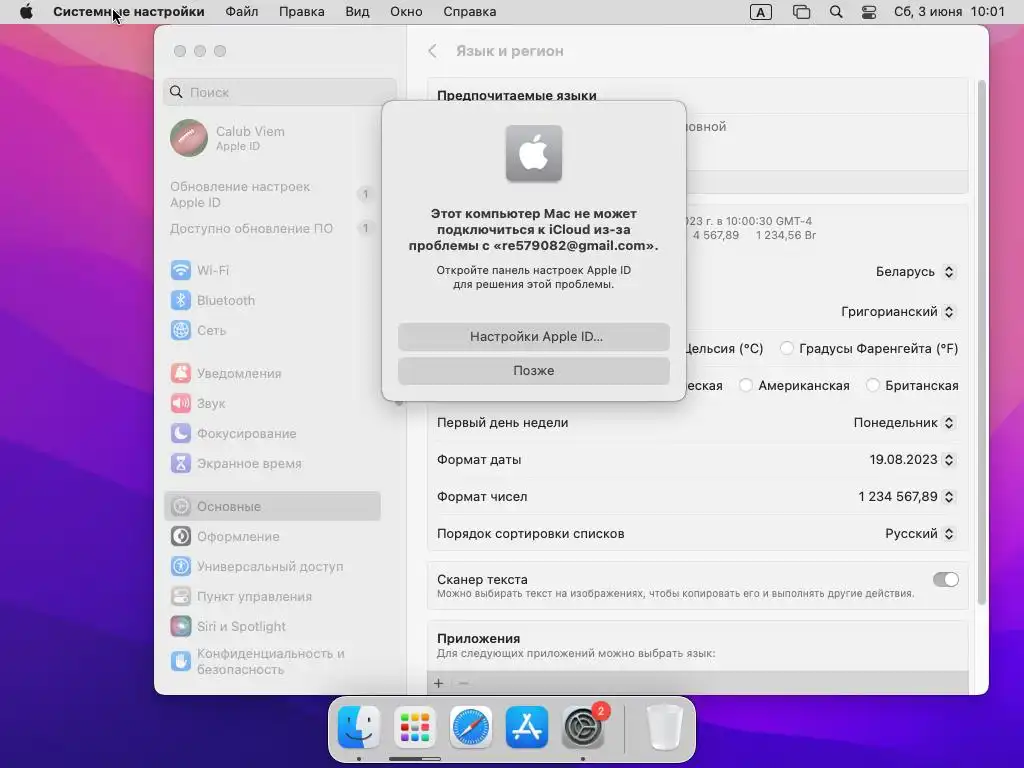Open the Оформление icon
This screenshot has width=1024, height=768.
(181, 536)
